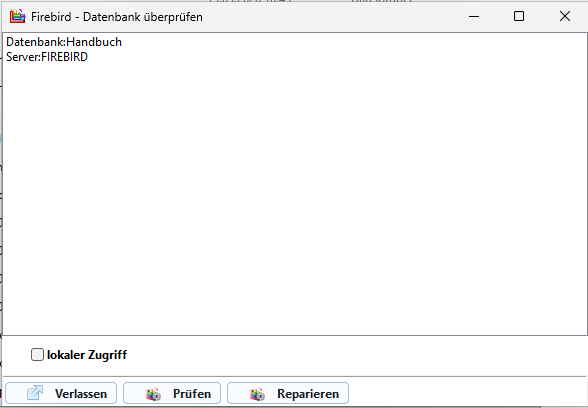Close the Datenbank überprüfen window
The image size is (588, 408).
[565, 16]
